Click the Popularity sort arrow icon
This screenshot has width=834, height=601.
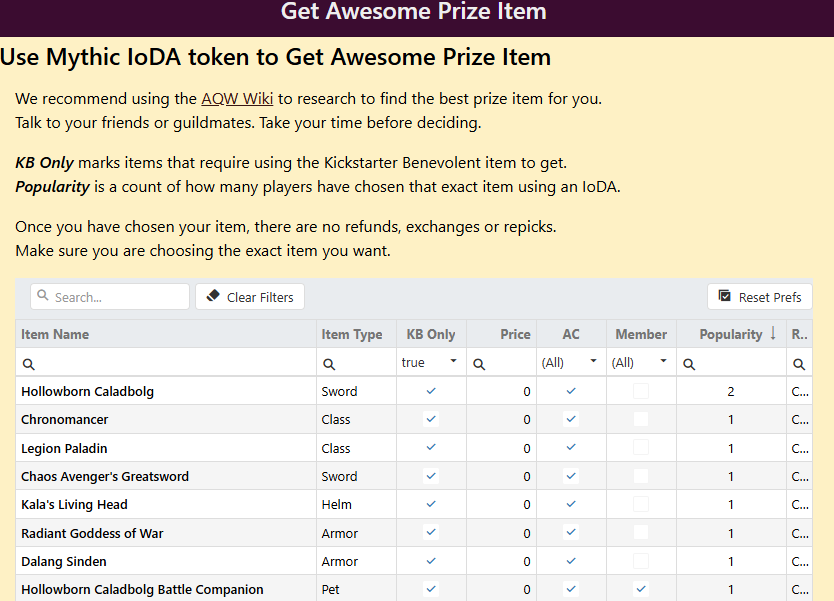tap(773, 333)
